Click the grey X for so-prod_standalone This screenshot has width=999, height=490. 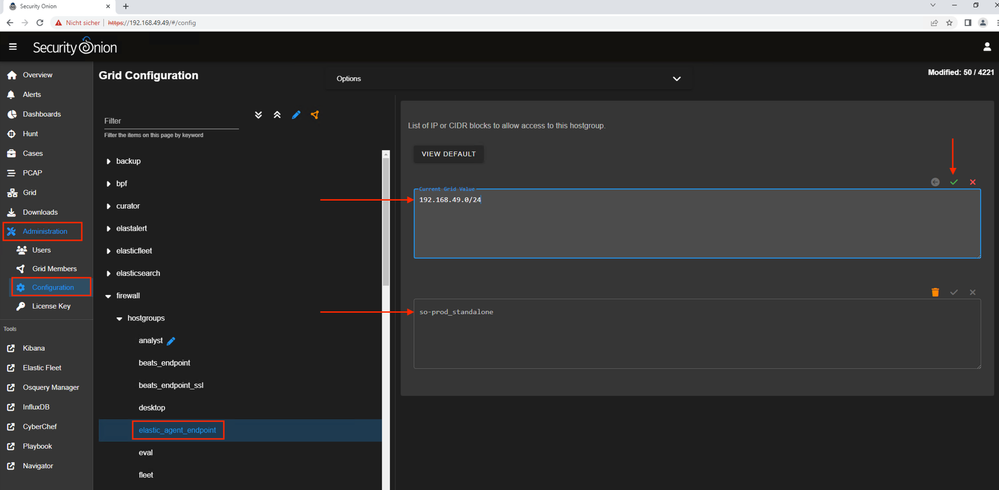972,292
